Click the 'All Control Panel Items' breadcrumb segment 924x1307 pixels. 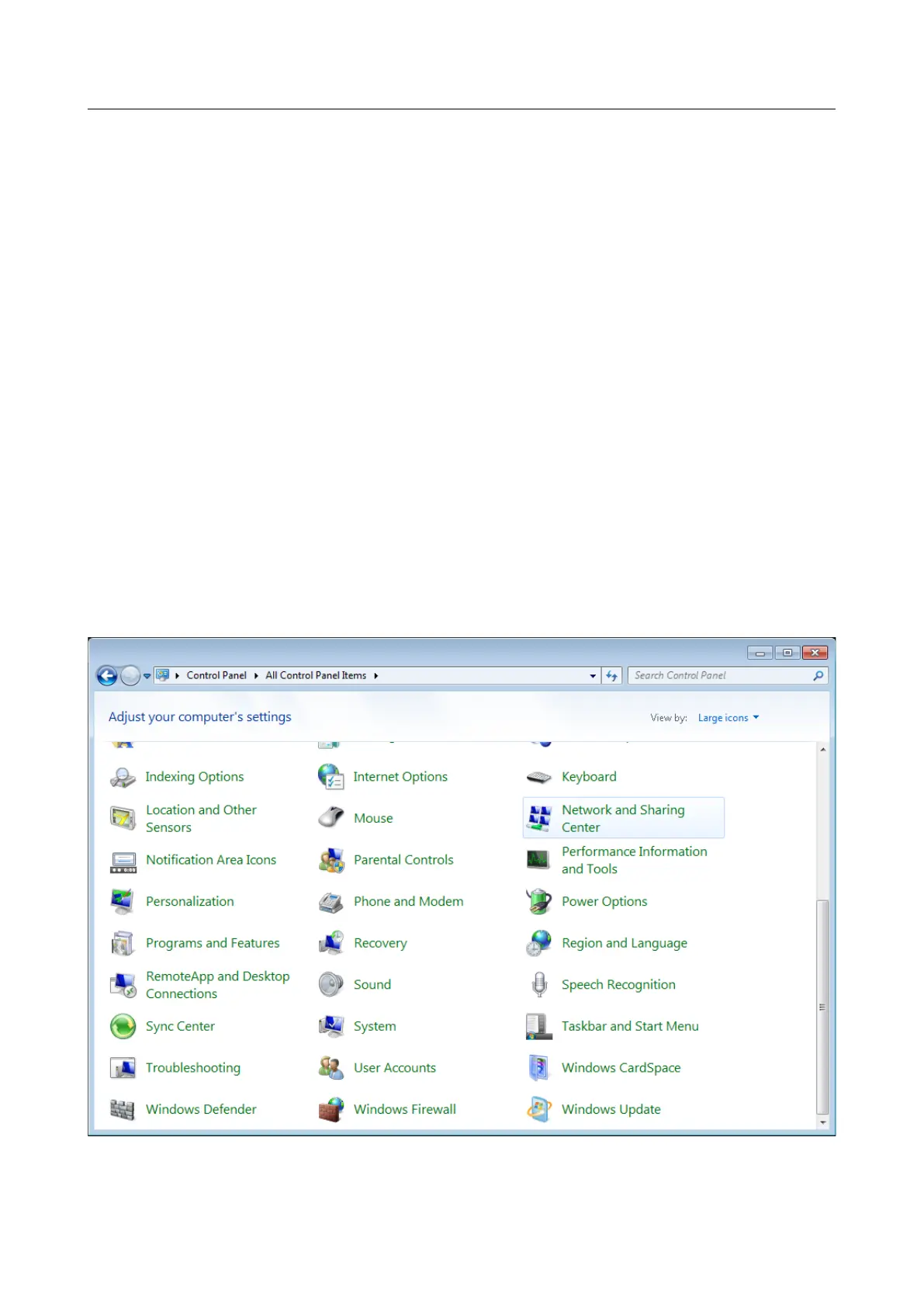(x=316, y=675)
